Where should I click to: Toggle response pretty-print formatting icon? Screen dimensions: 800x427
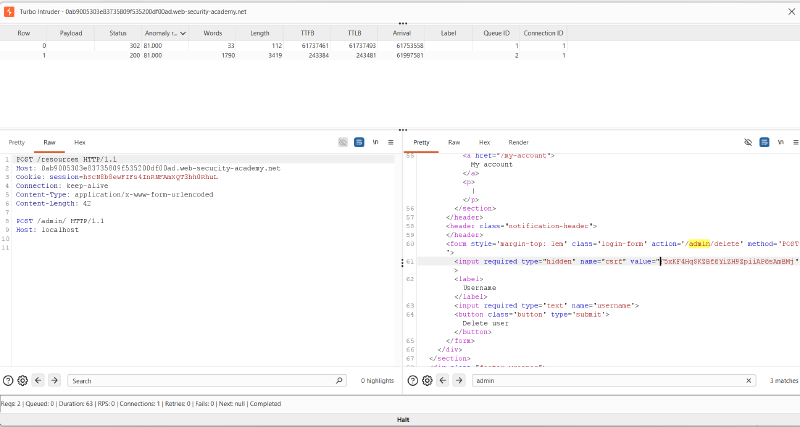coord(764,142)
